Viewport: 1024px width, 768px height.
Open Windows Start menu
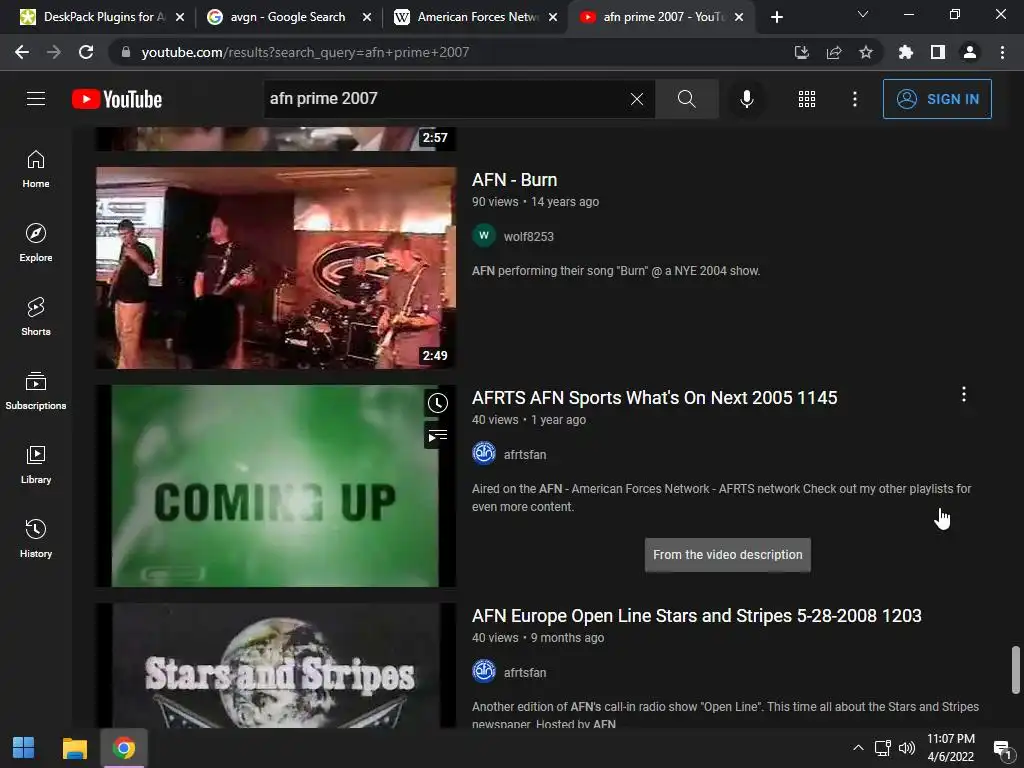pos(24,748)
